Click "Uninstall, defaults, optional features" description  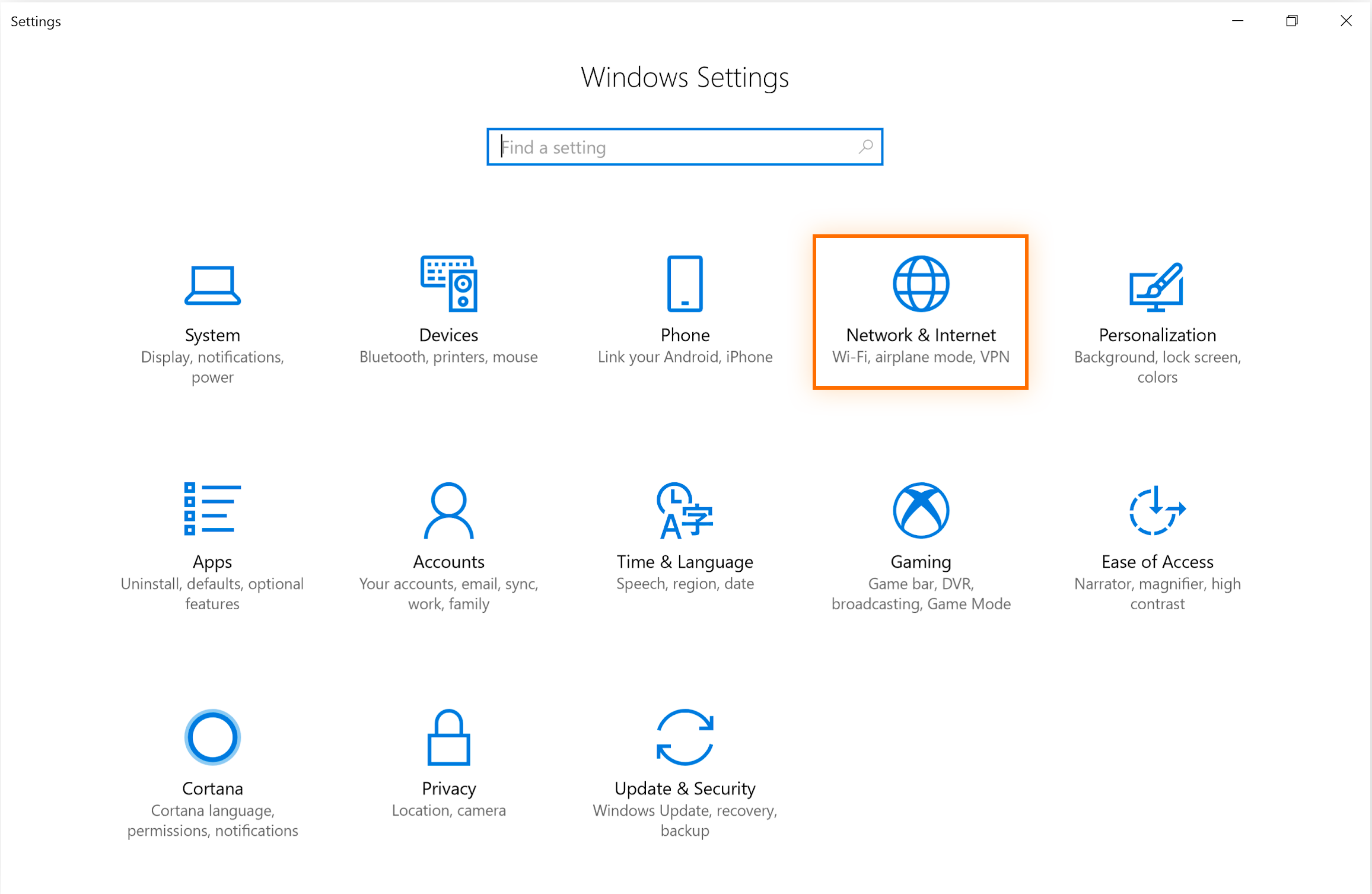pos(212,594)
